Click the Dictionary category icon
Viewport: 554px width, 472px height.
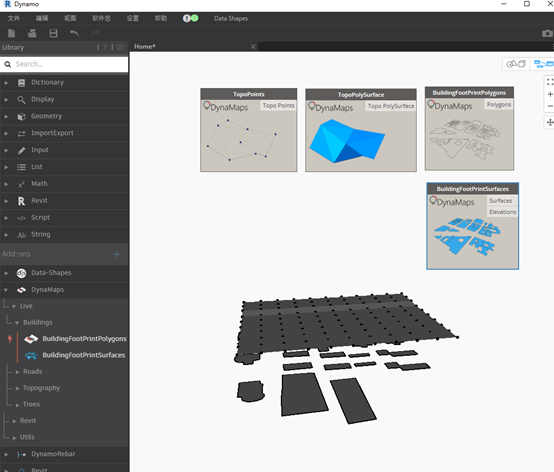[x=21, y=83]
